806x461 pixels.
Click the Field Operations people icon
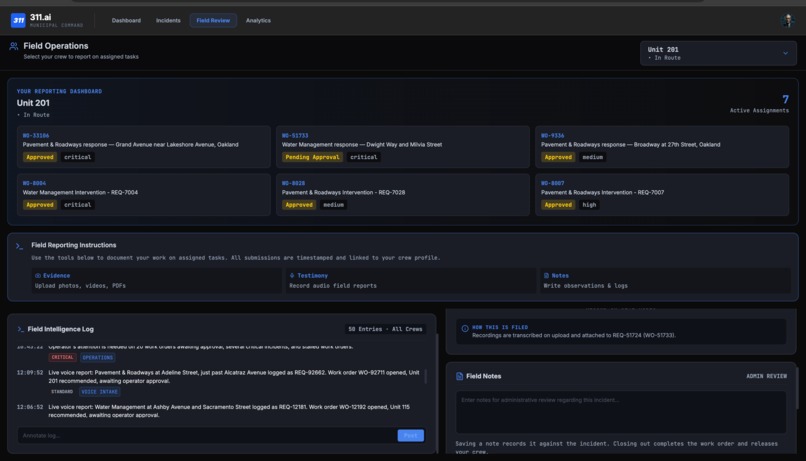[14, 46]
